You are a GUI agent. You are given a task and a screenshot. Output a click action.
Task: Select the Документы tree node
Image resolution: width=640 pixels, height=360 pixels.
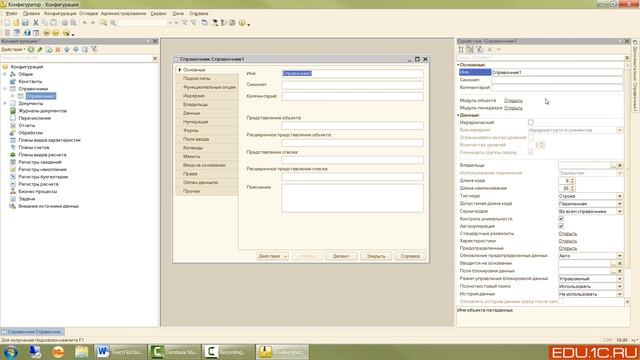[31, 104]
